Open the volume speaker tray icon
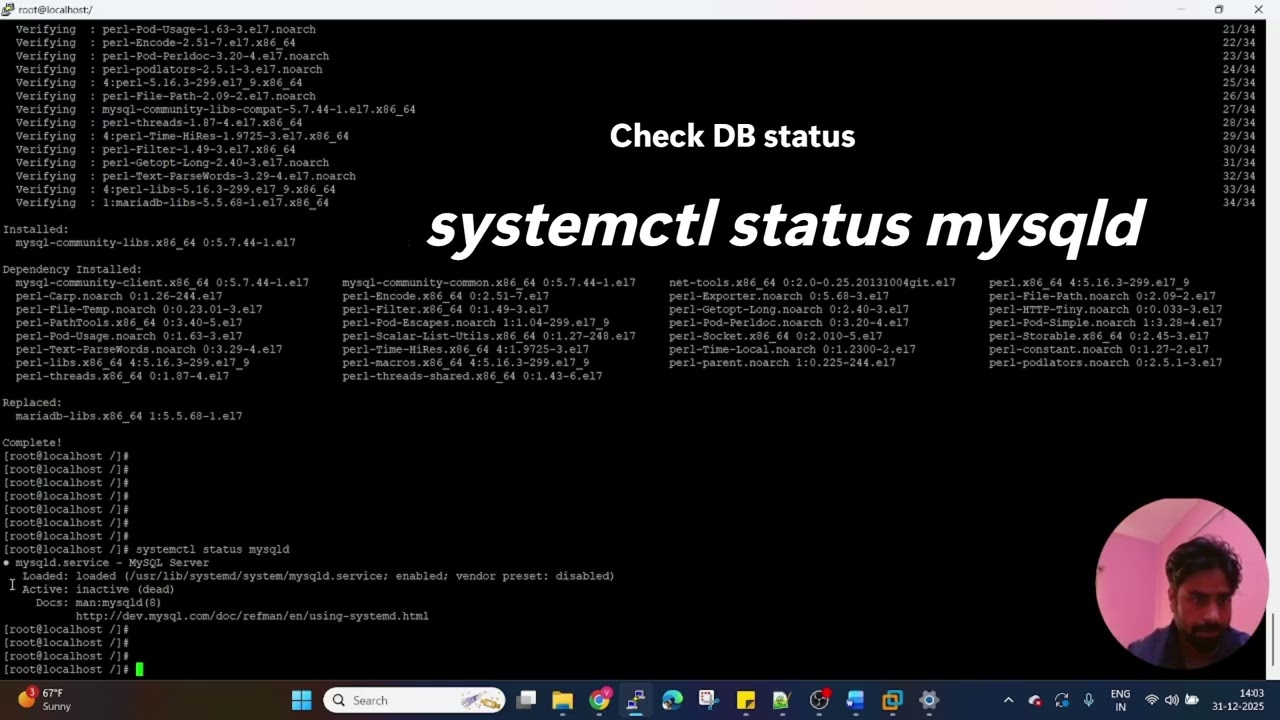 1172,700
